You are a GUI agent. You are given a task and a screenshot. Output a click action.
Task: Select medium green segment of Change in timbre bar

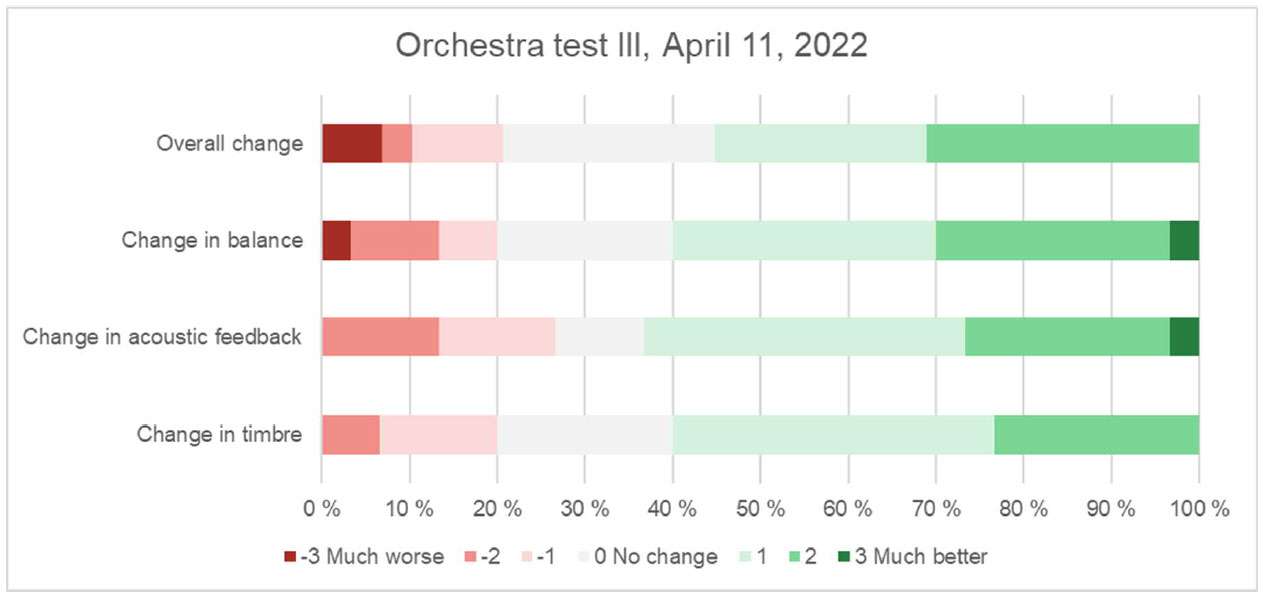pos(1096,434)
